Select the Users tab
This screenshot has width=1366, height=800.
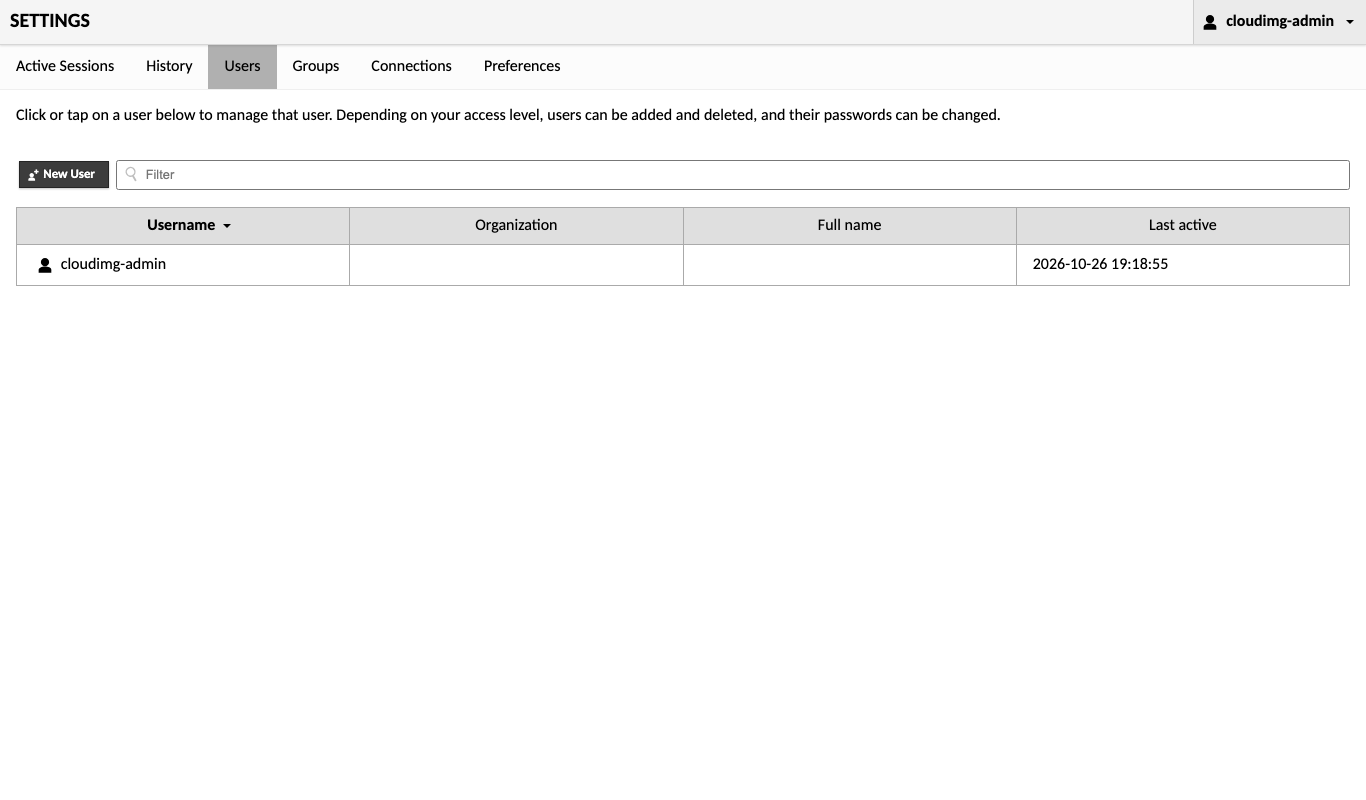[x=242, y=66]
